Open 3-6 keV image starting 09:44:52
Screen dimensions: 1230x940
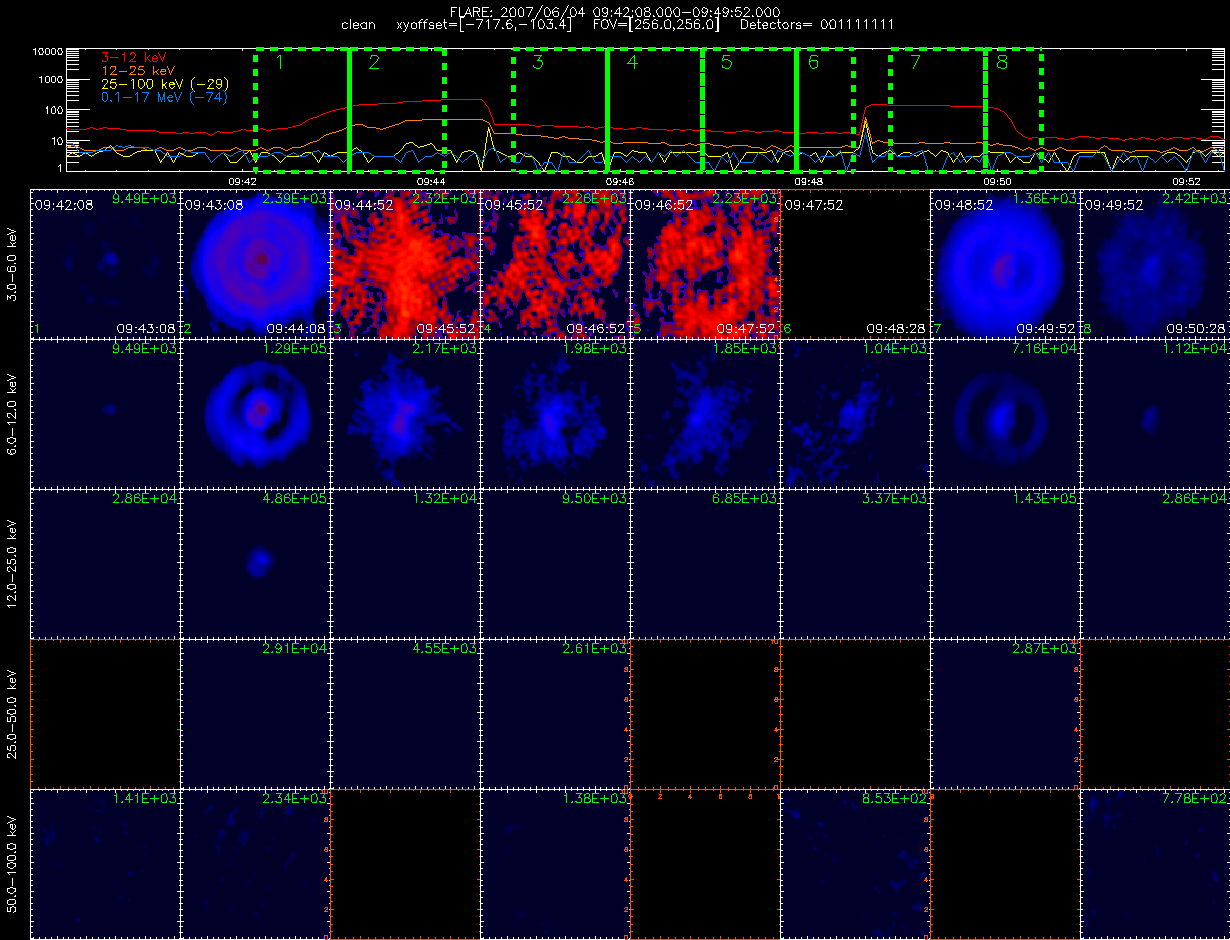[x=405, y=263]
